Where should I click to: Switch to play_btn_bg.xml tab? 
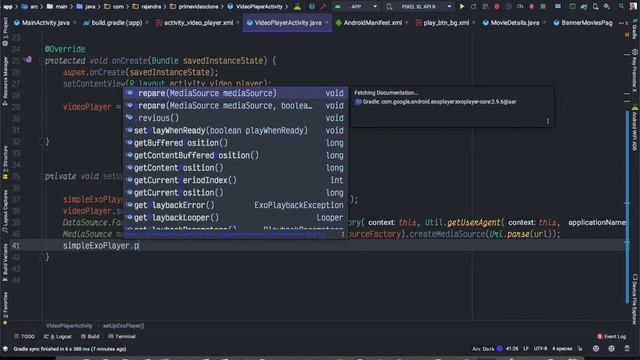point(446,23)
